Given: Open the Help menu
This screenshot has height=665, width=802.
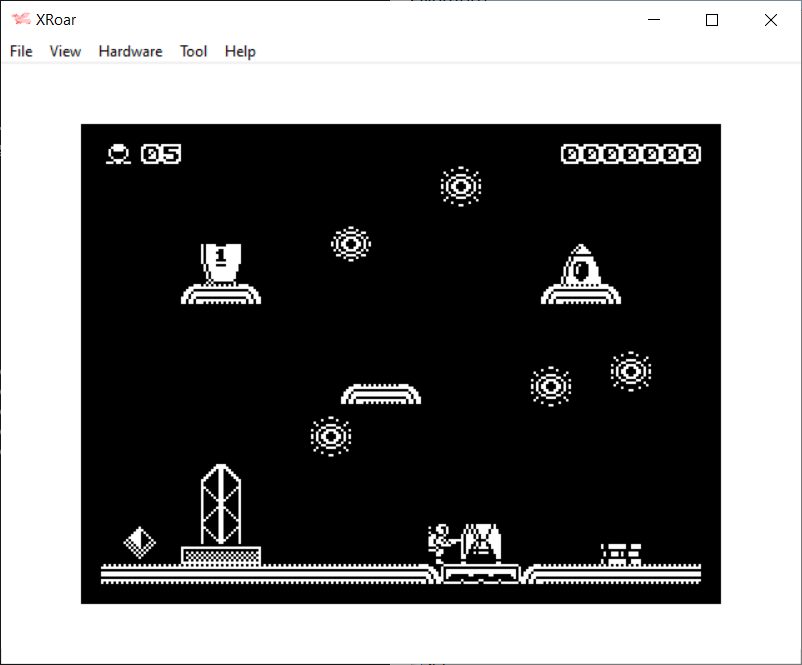Looking at the screenshot, I should click(240, 51).
